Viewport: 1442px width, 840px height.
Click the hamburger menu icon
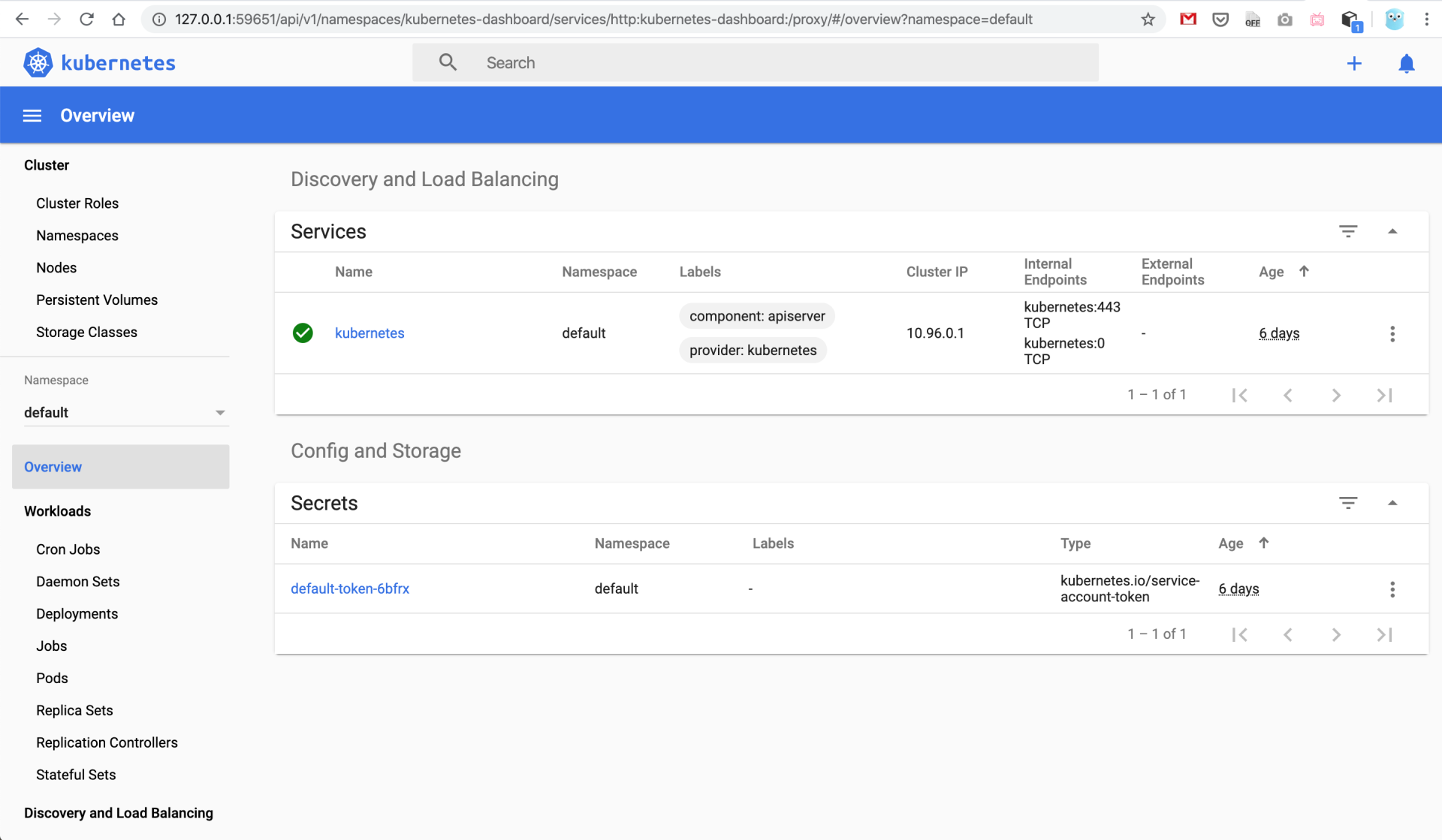point(32,116)
